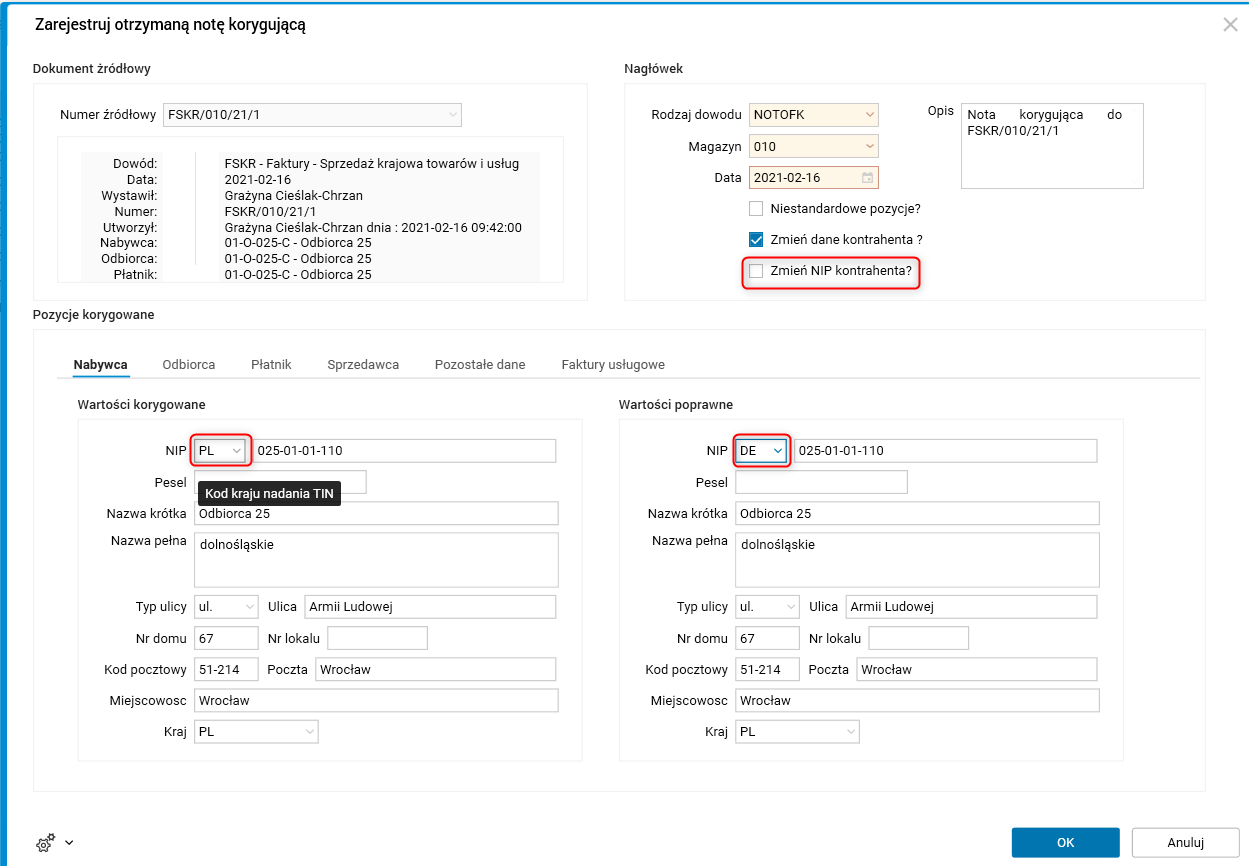Expand the settings gear dropdown arrow
The image size is (1249, 866).
(69, 843)
